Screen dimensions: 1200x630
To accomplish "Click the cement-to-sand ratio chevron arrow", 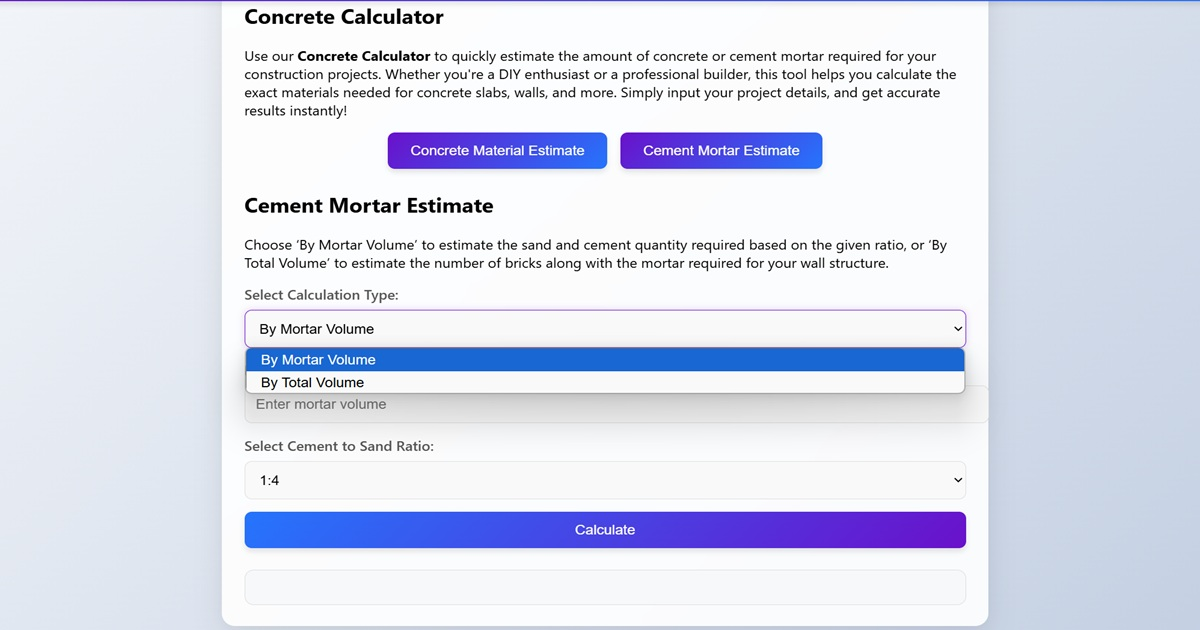I will coord(953,480).
